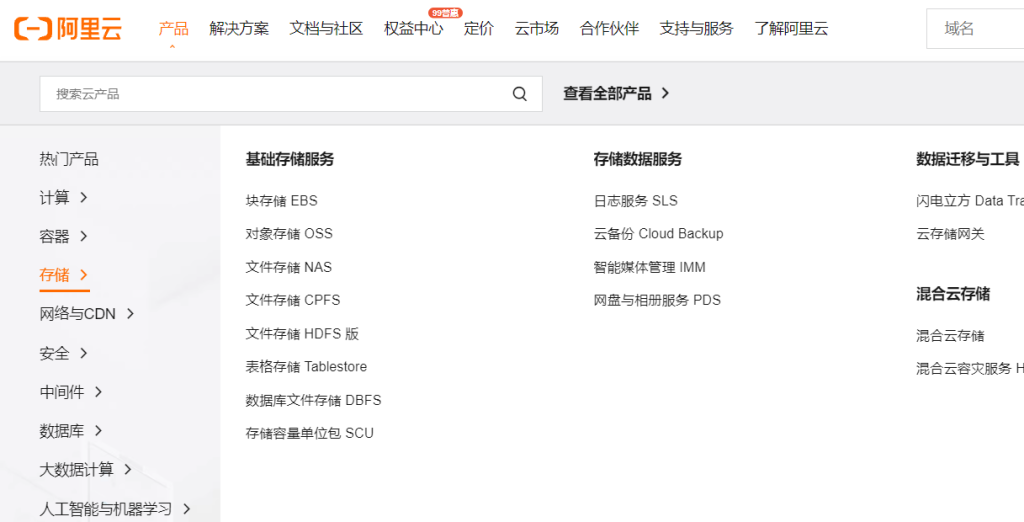1024x522 pixels.
Task: Open 日志服务 SLS product
Action: pyautogui.click(x=635, y=201)
